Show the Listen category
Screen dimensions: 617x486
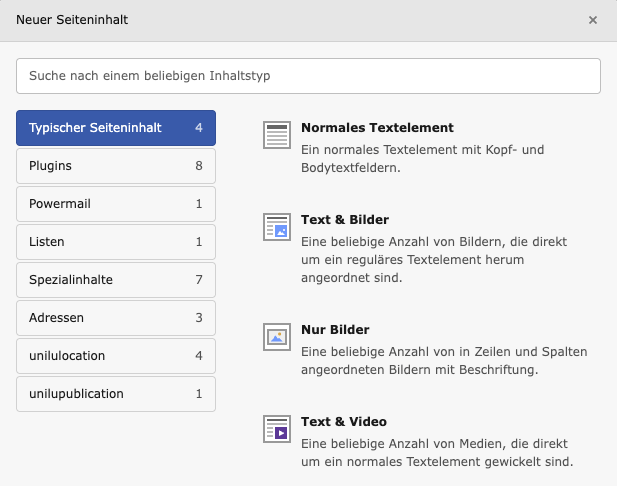point(116,242)
